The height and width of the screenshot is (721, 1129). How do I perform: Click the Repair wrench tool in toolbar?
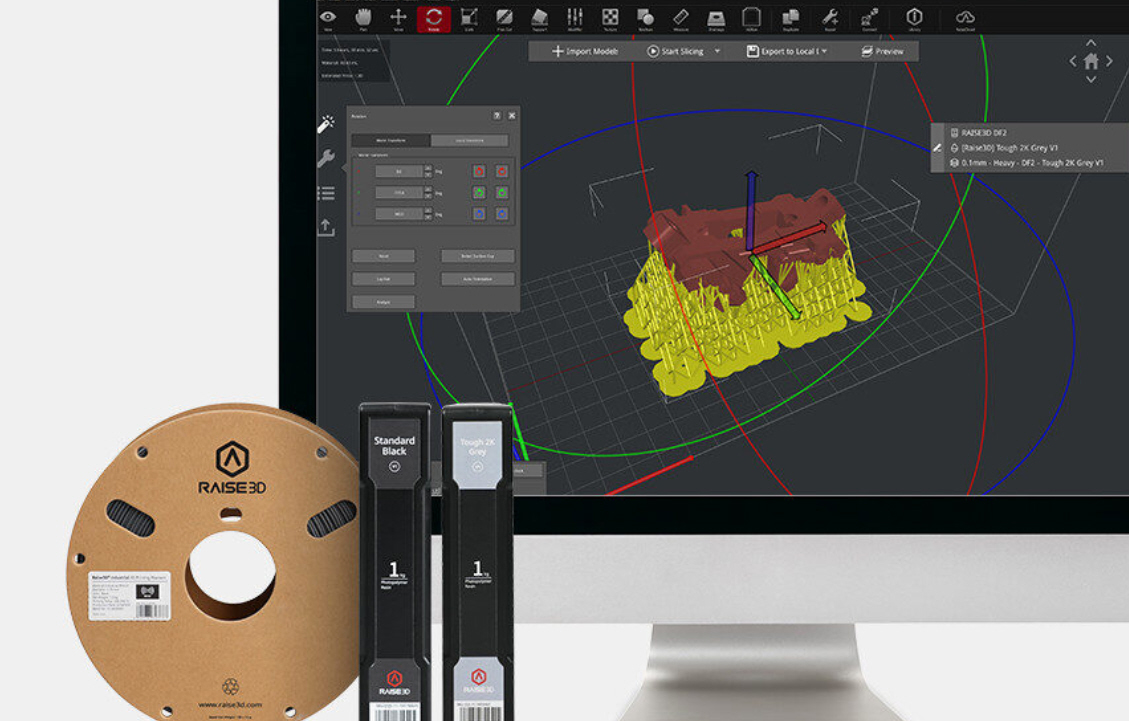829,16
